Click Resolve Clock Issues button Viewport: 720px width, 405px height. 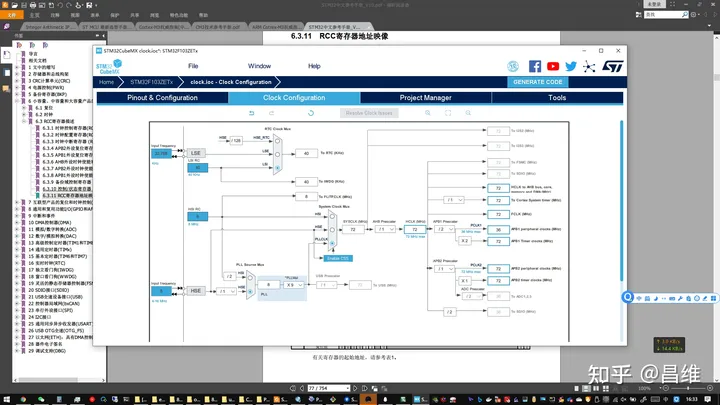369,113
